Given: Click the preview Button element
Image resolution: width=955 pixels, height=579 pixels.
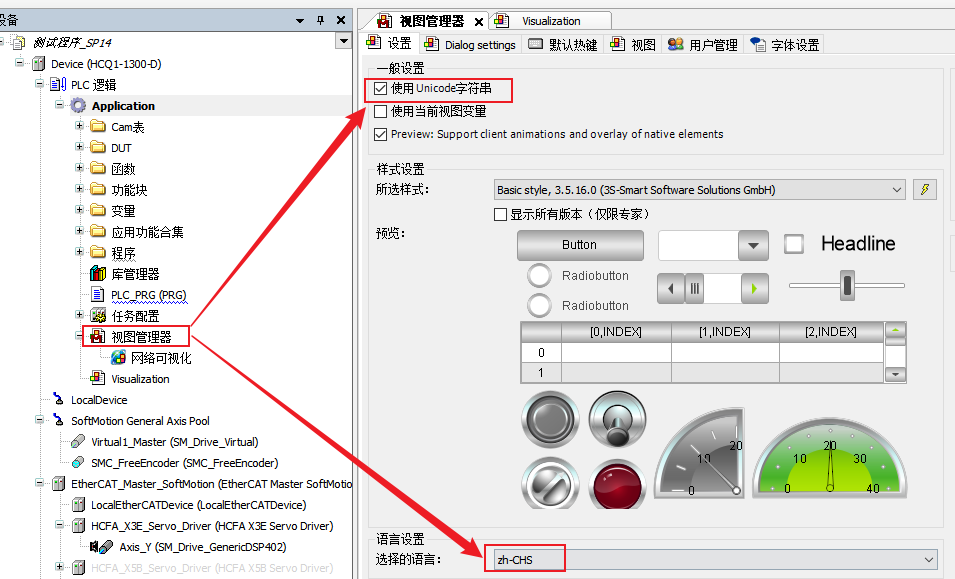Looking at the screenshot, I should click(x=580, y=245).
